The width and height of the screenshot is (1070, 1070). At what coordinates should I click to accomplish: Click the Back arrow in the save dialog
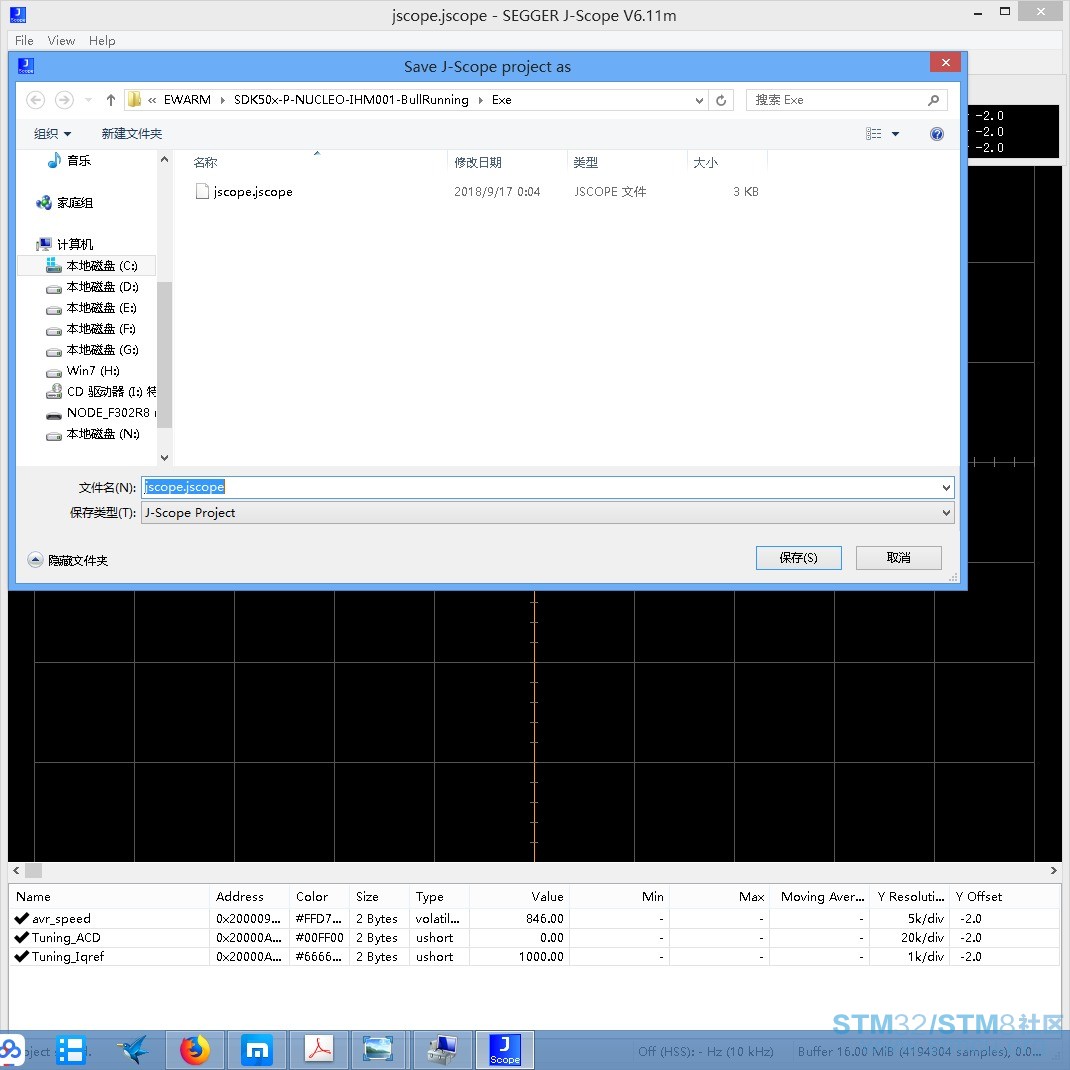(x=35, y=100)
